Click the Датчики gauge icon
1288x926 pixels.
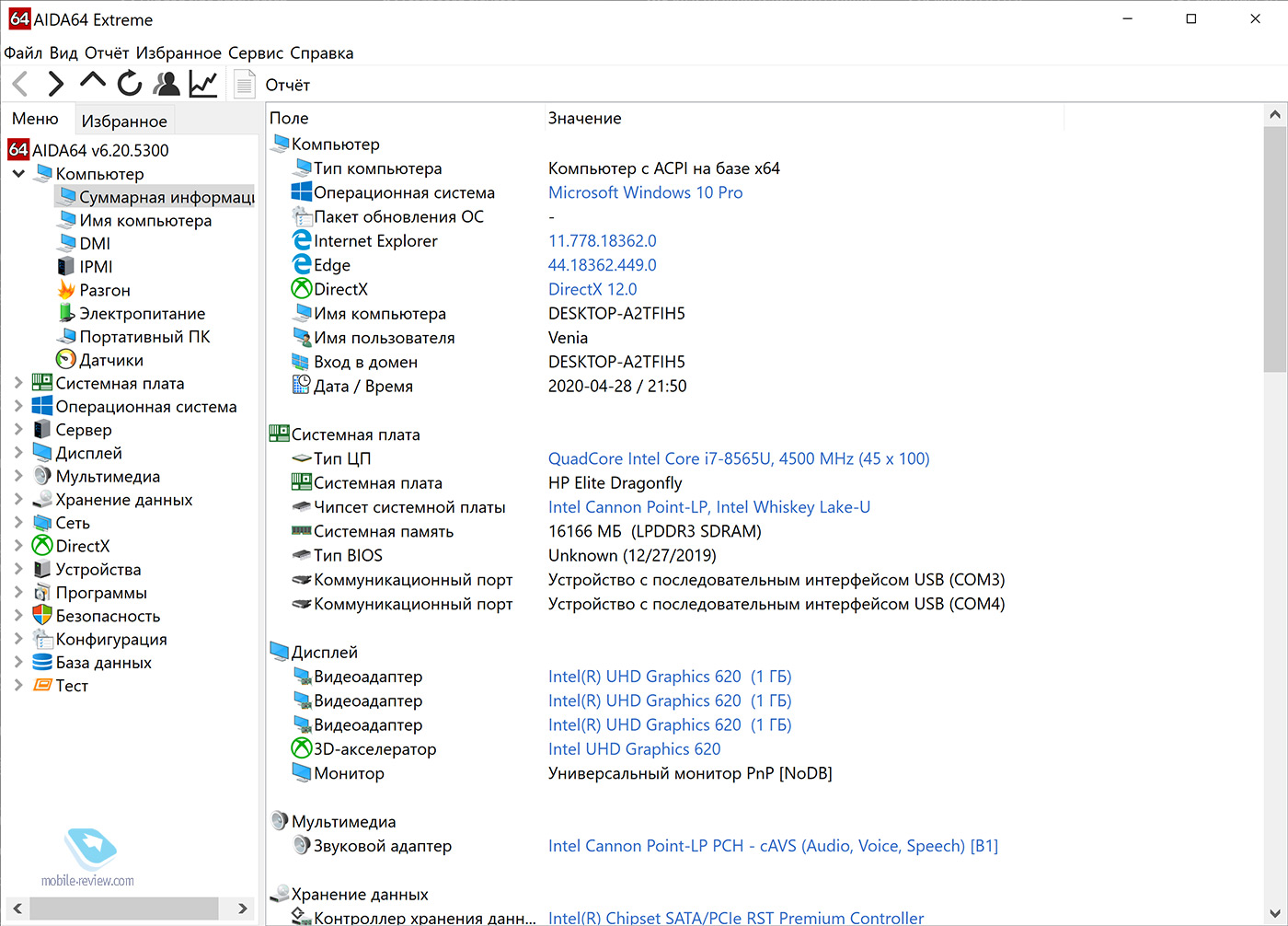point(66,359)
